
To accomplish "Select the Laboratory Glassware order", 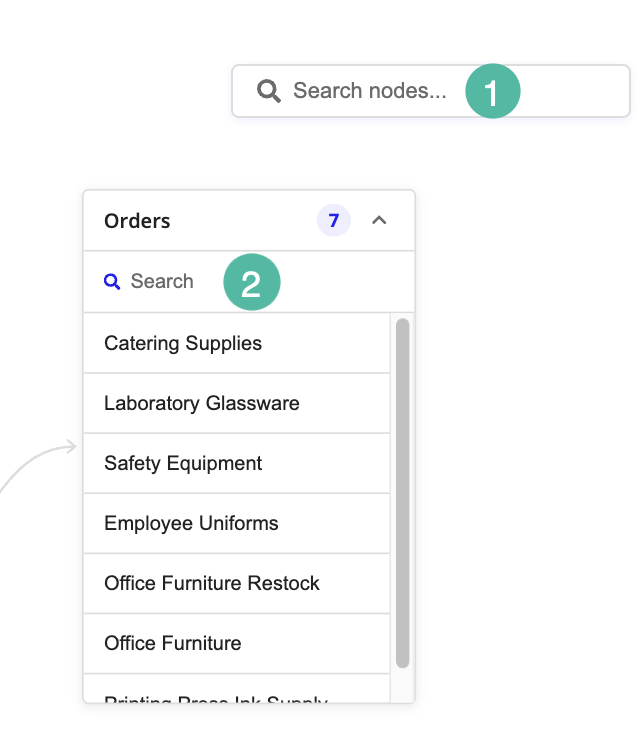I will pyautogui.click(x=237, y=403).
